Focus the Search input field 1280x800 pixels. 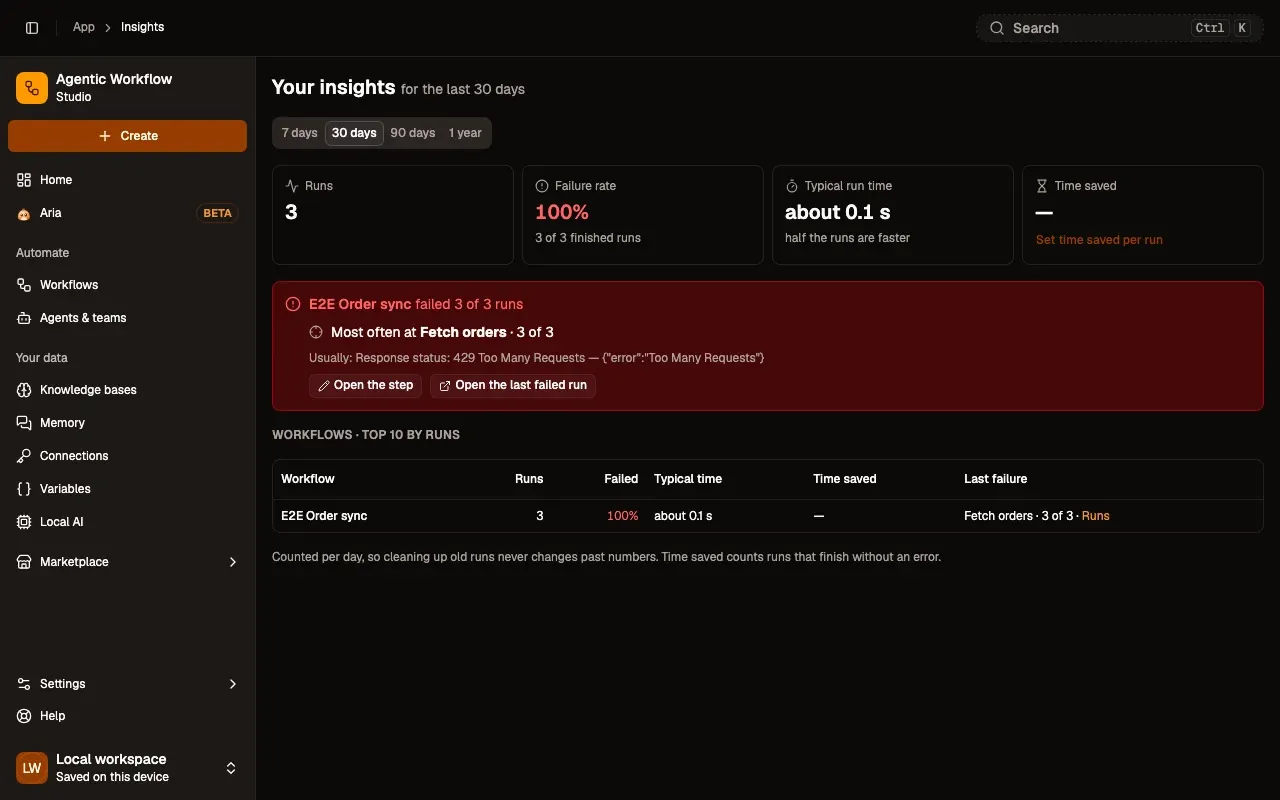(x=1120, y=28)
